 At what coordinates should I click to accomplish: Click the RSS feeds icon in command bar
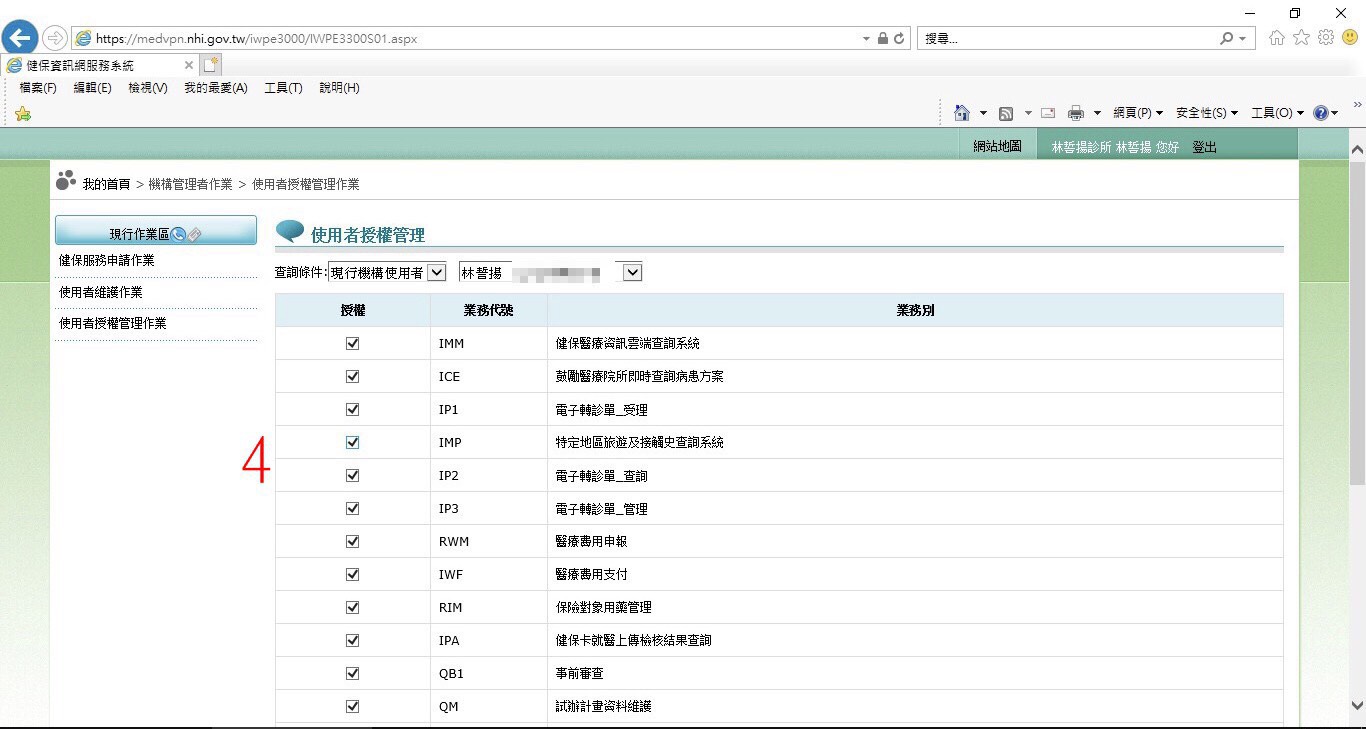pyautogui.click(x=1006, y=113)
